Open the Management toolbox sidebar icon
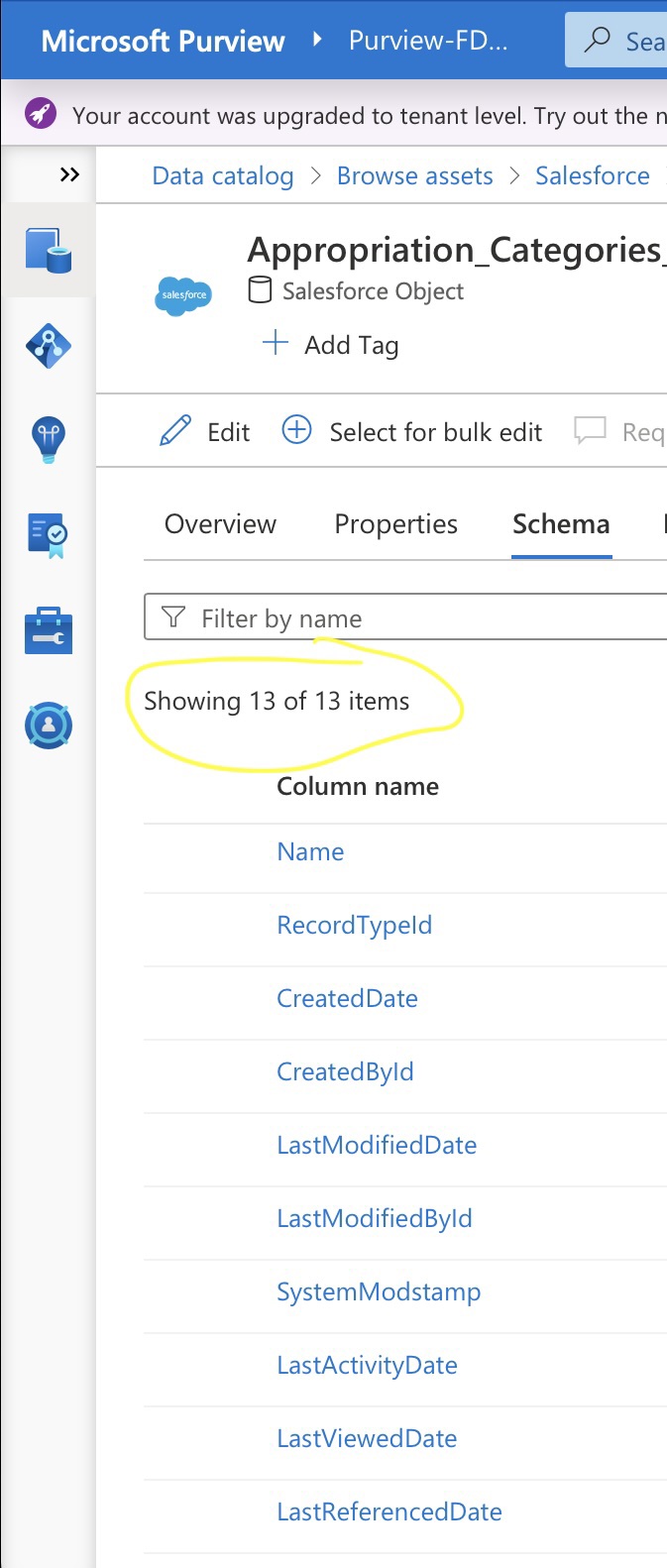 tap(49, 630)
